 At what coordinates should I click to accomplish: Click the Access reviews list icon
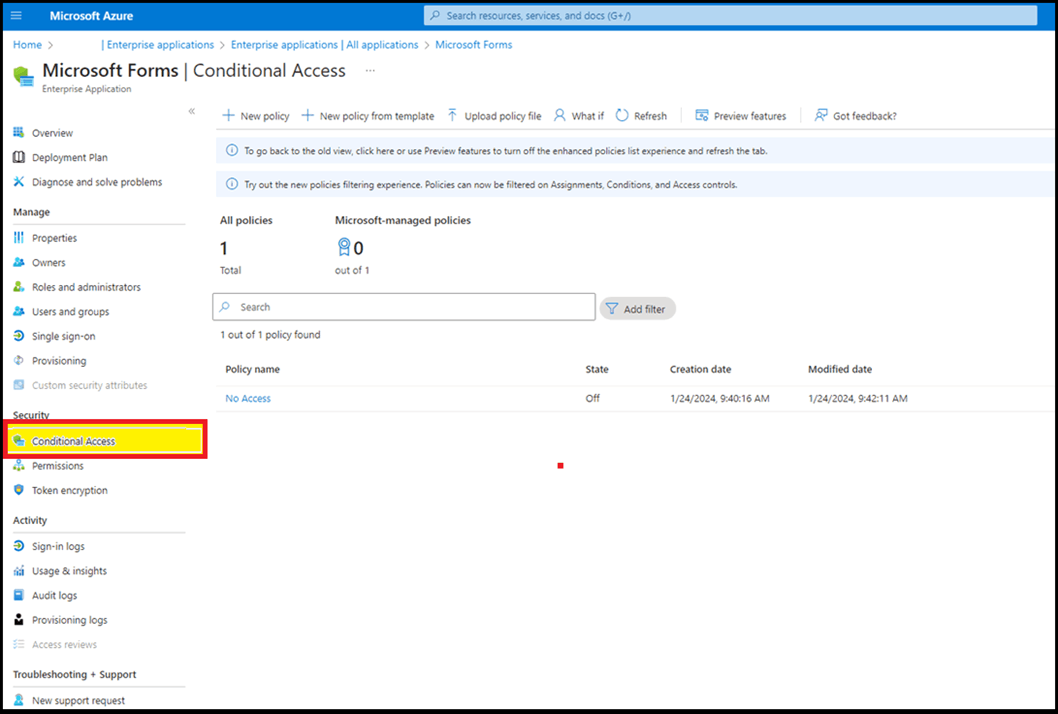point(19,644)
